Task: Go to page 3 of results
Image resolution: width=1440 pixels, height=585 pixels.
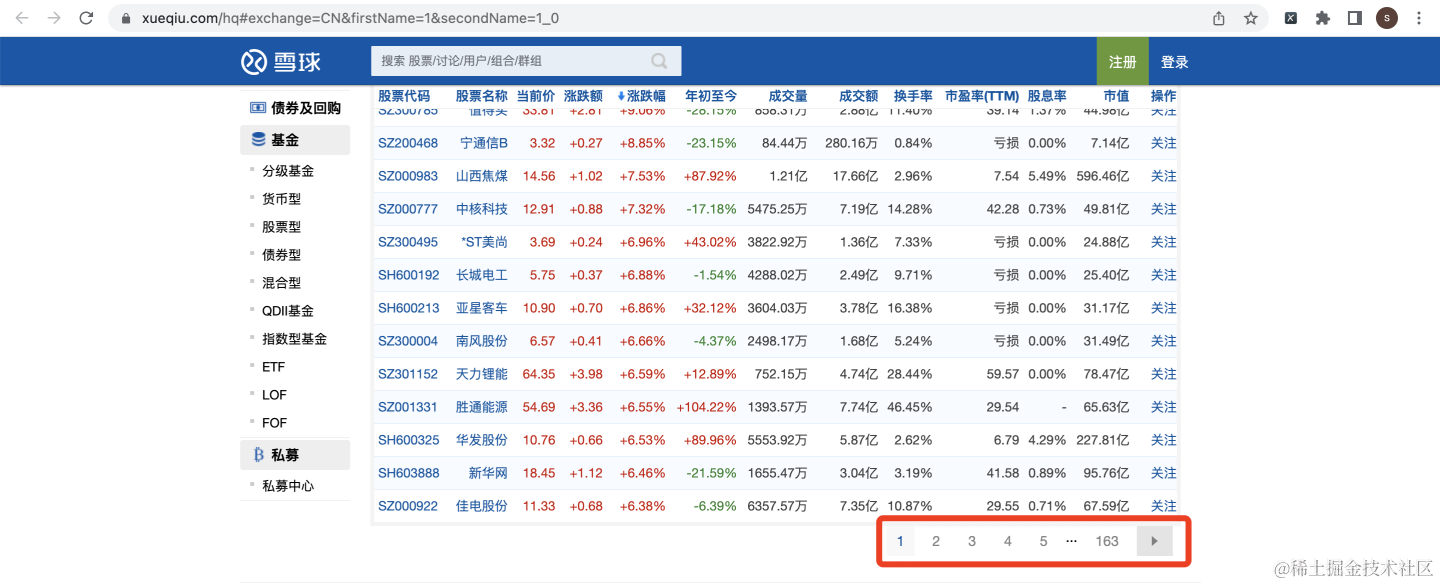Action: pyautogui.click(x=972, y=541)
